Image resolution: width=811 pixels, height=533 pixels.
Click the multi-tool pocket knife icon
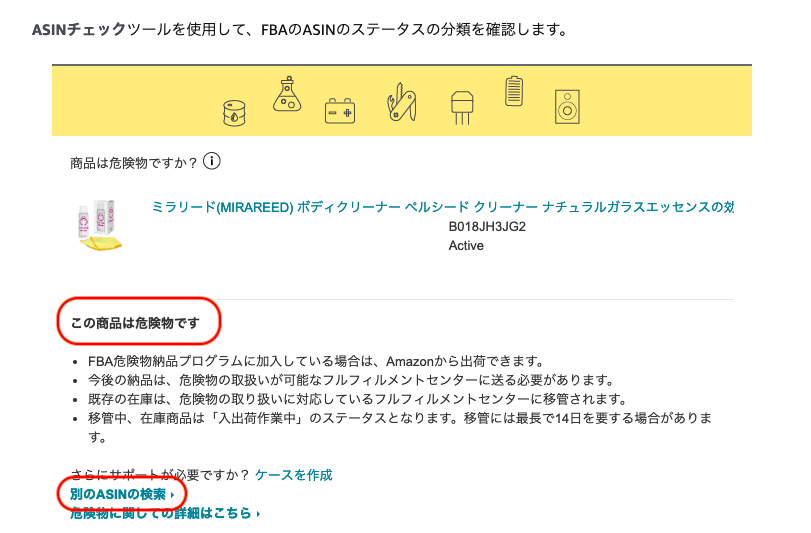pyautogui.click(x=401, y=101)
